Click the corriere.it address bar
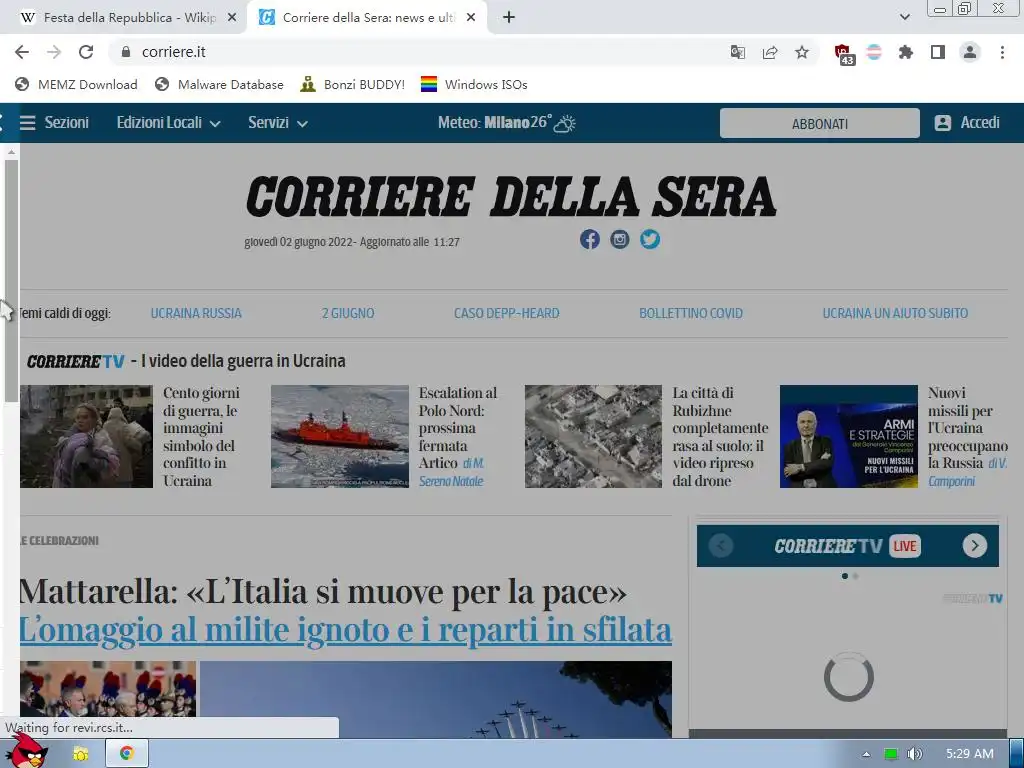Image resolution: width=1024 pixels, height=768 pixels. (418, 52)
